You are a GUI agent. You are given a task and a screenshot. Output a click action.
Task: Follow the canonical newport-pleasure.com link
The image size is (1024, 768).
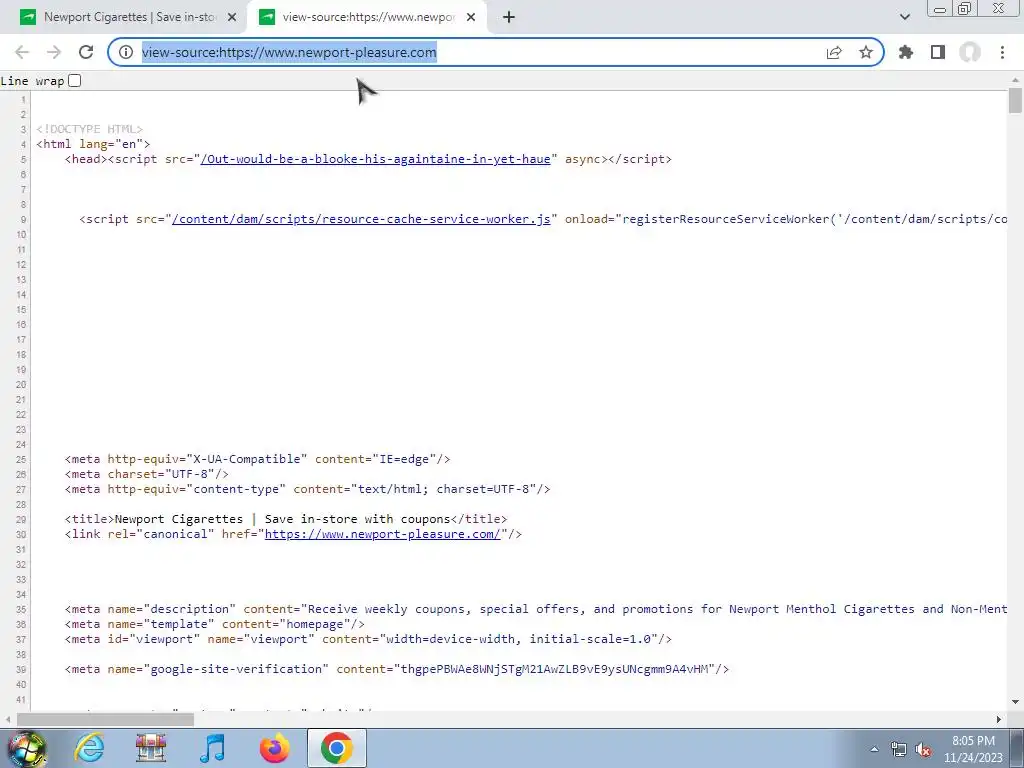[382, 534]
